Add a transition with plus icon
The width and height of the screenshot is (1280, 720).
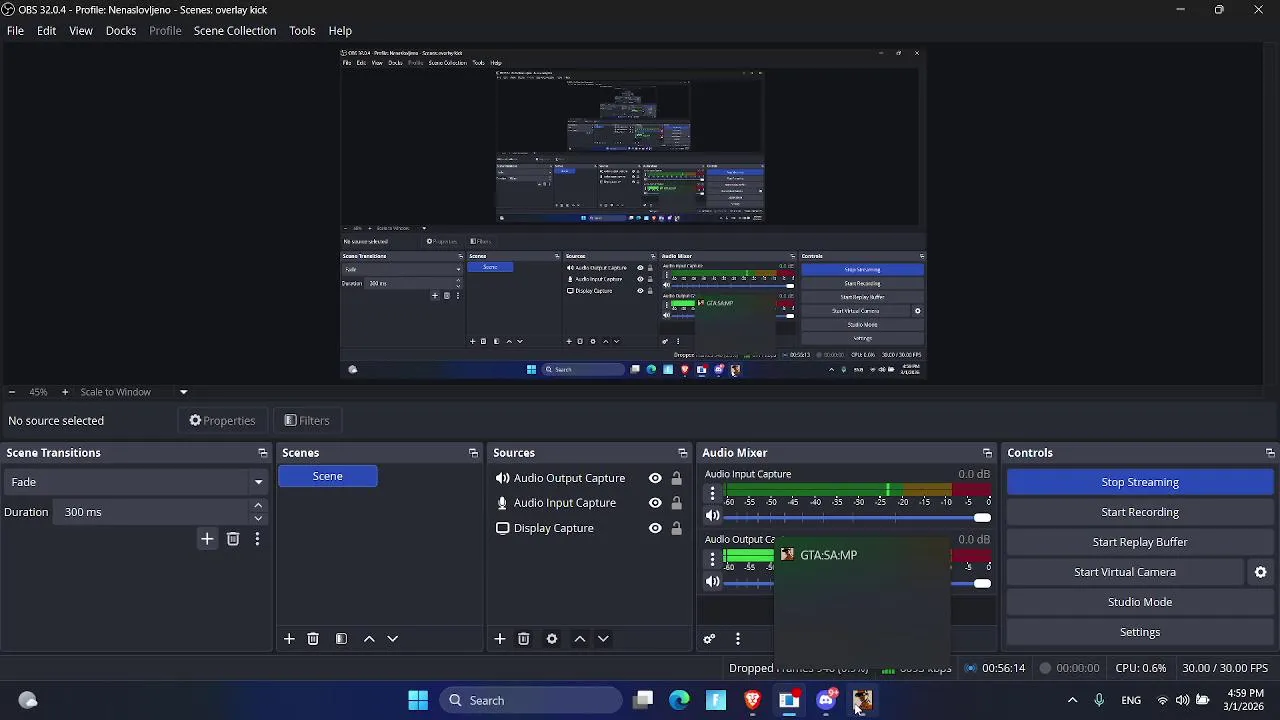207,539
